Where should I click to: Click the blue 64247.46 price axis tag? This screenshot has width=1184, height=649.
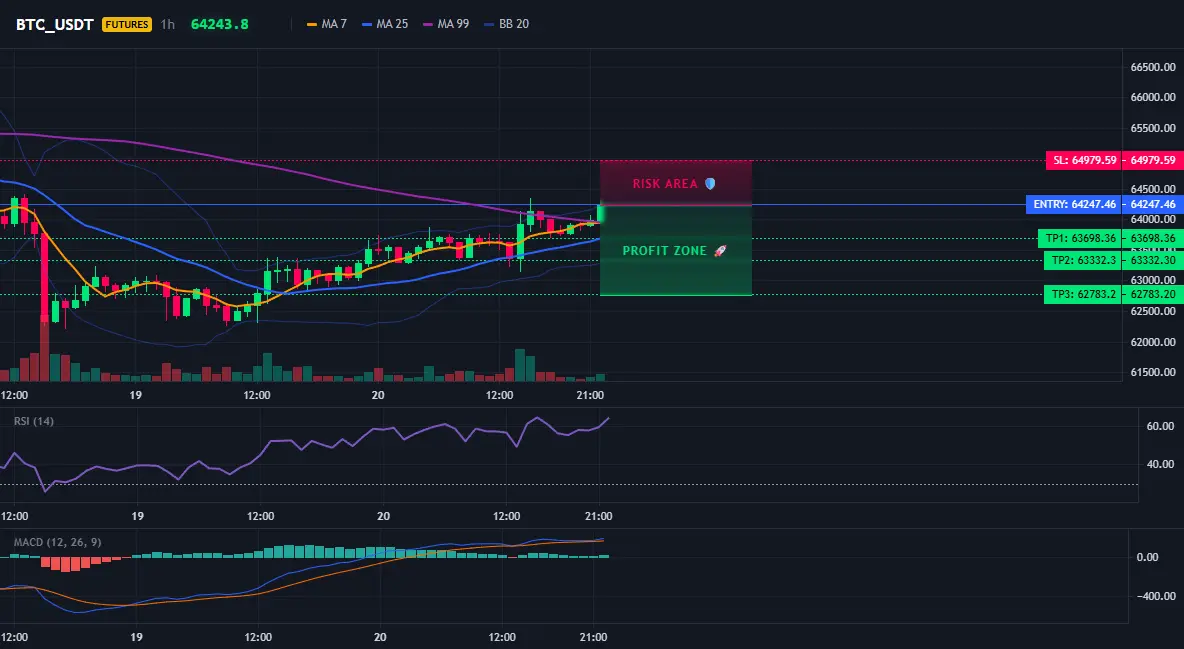pos(1153,204)
